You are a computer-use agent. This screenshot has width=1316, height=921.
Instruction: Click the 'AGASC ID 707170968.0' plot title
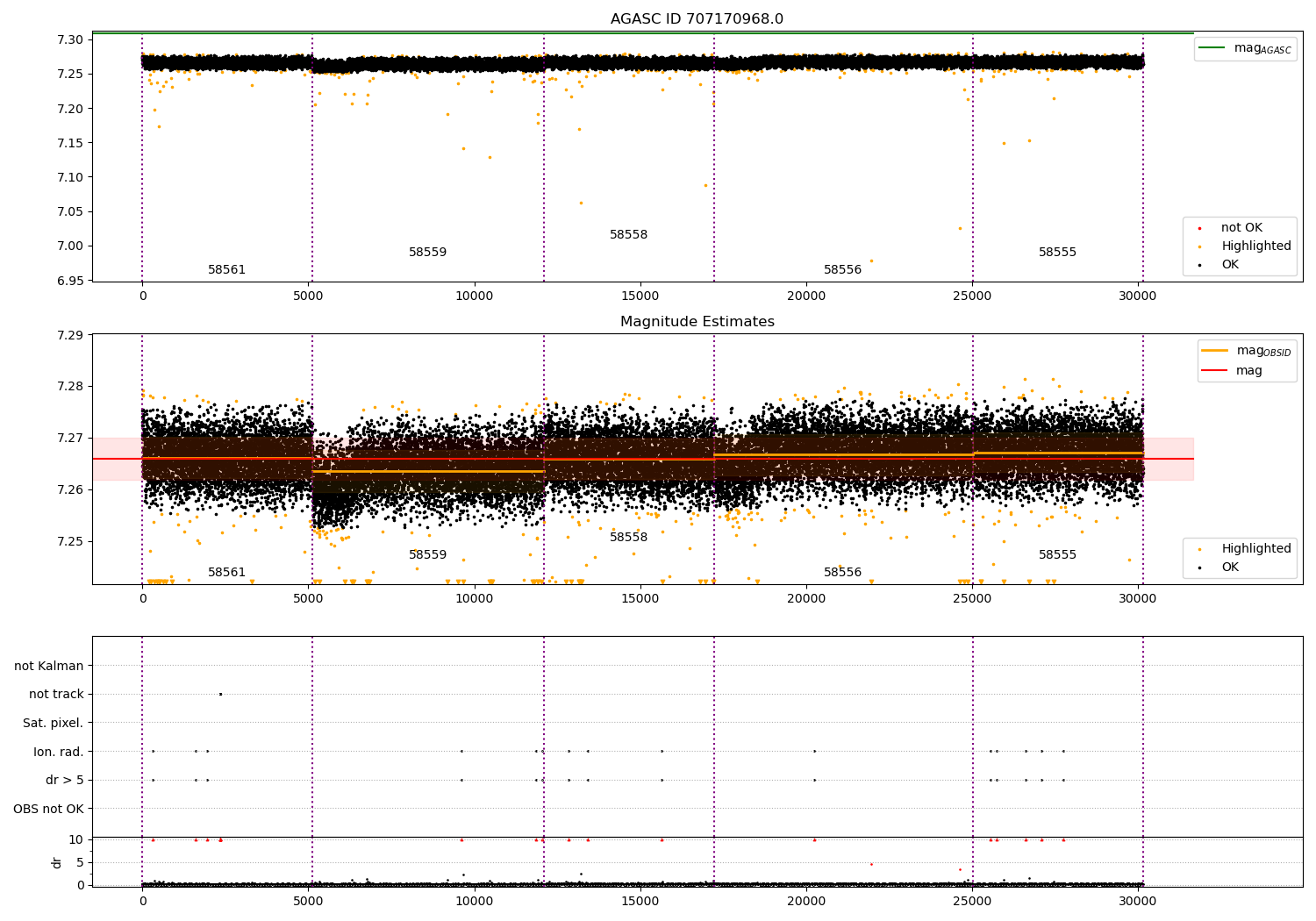coord(697,19)
